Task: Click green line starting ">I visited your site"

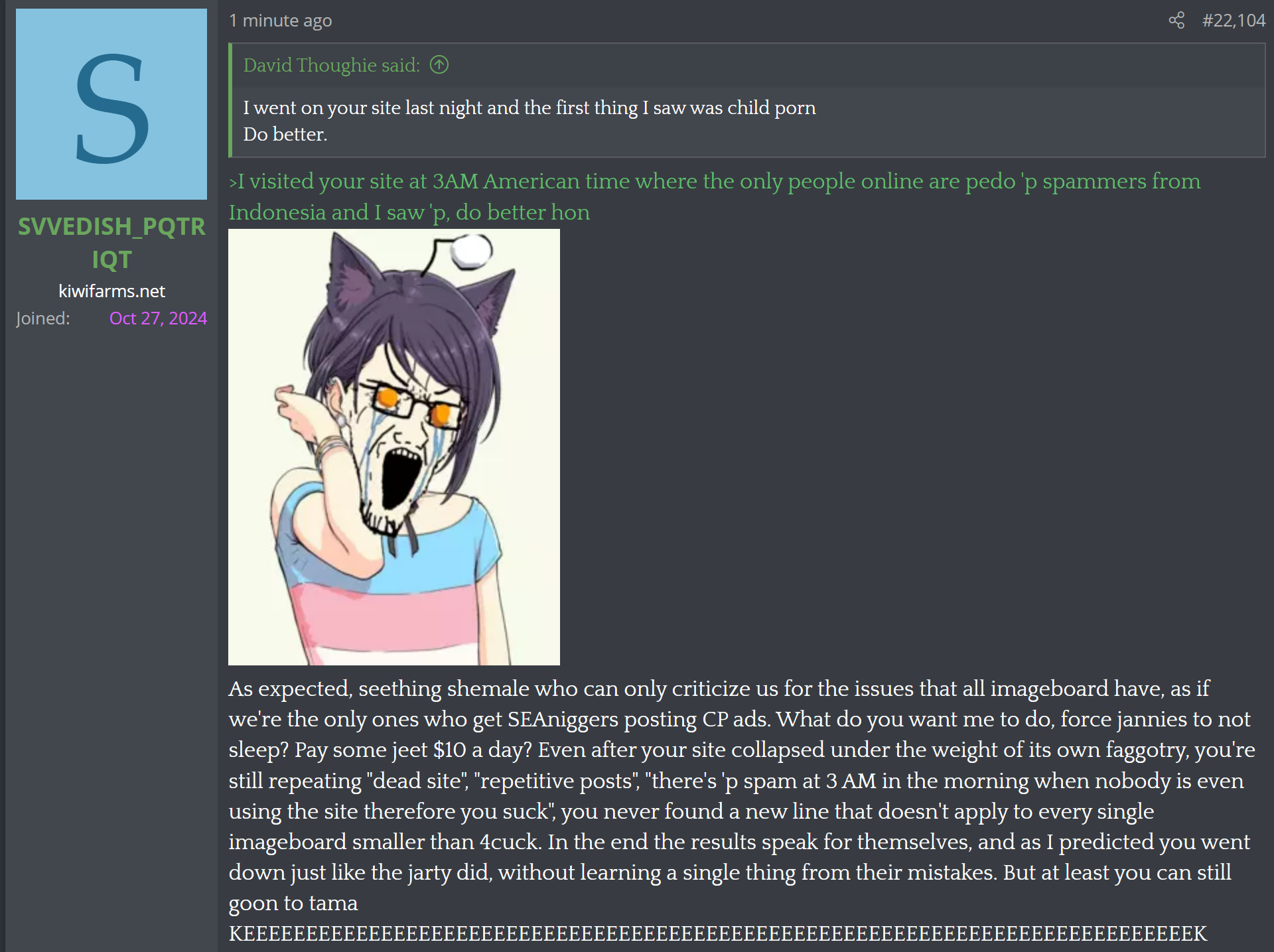Action: pyautogui.click(x=715, y=181)
